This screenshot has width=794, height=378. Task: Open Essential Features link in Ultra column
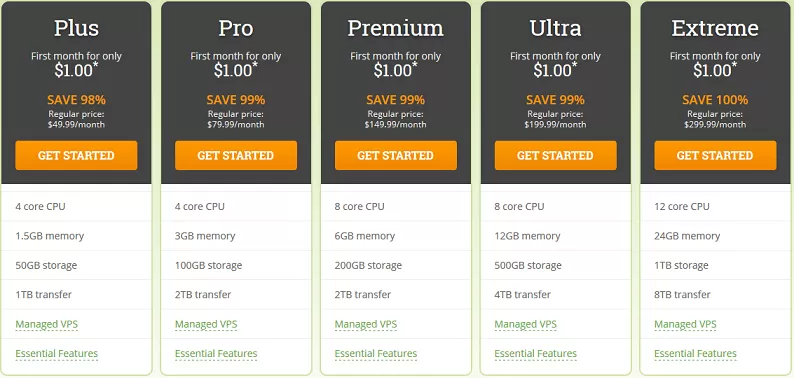click(x=536, y=354)
